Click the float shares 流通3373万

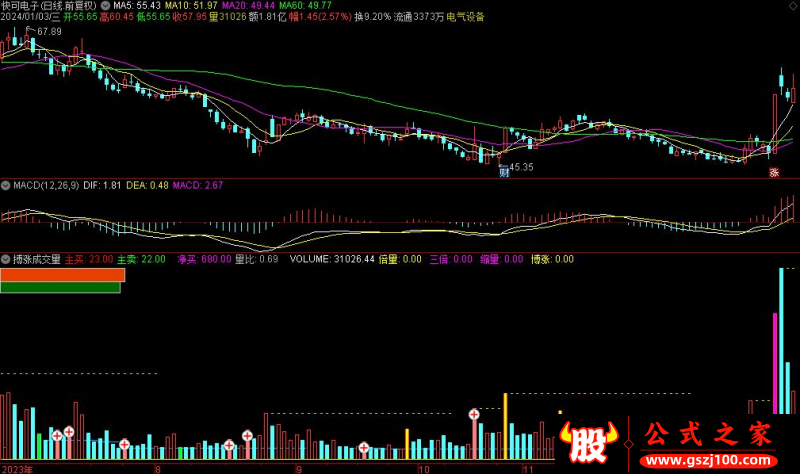(418, 17)
